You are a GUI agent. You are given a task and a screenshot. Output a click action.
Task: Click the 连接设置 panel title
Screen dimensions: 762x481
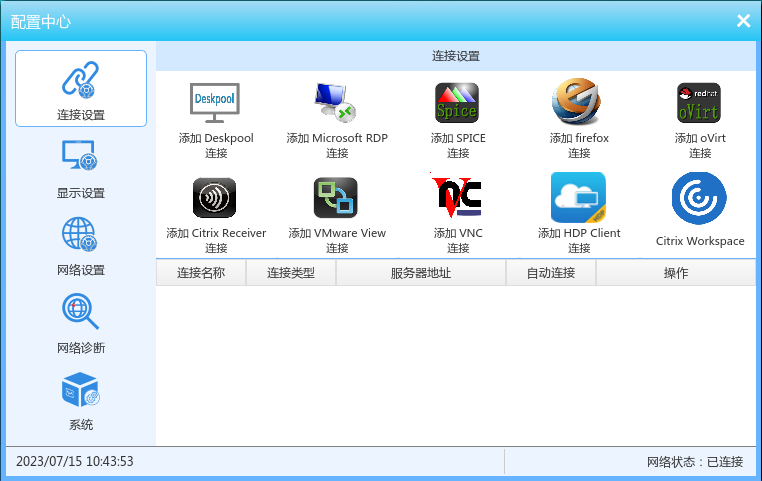tap(456, 56)
